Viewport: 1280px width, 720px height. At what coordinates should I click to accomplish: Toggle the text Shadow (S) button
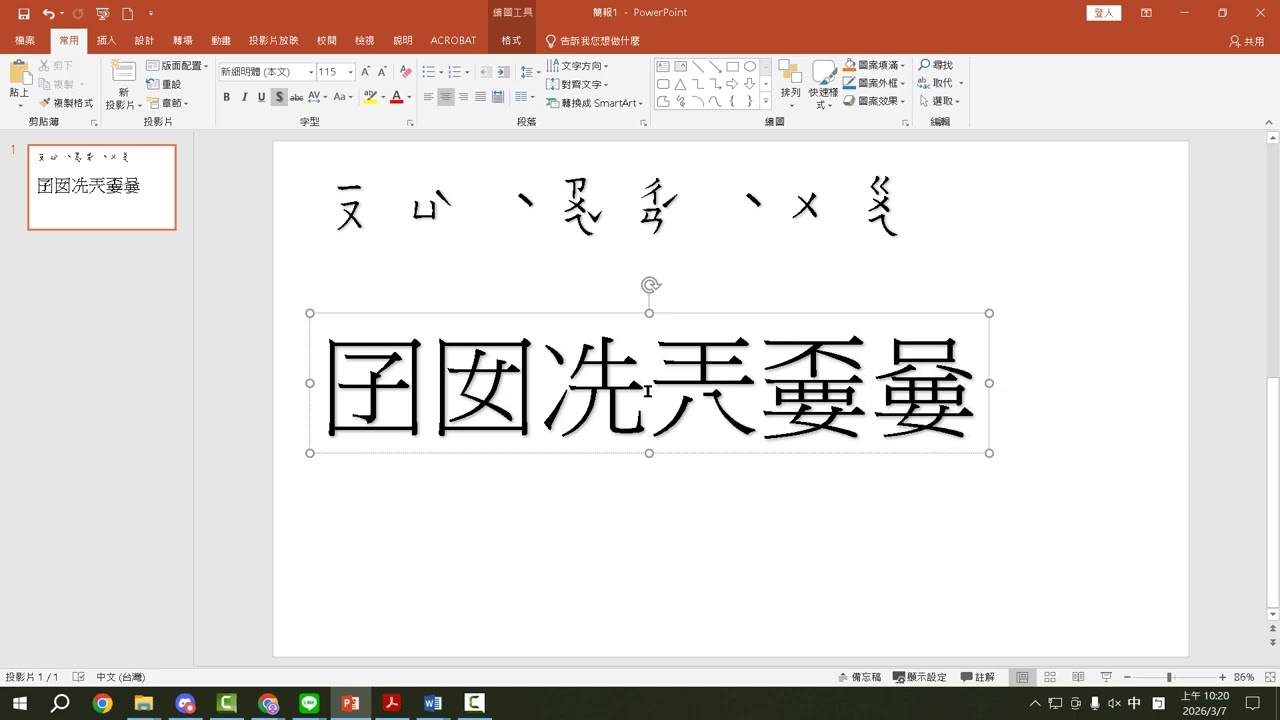tap(279, 97)
